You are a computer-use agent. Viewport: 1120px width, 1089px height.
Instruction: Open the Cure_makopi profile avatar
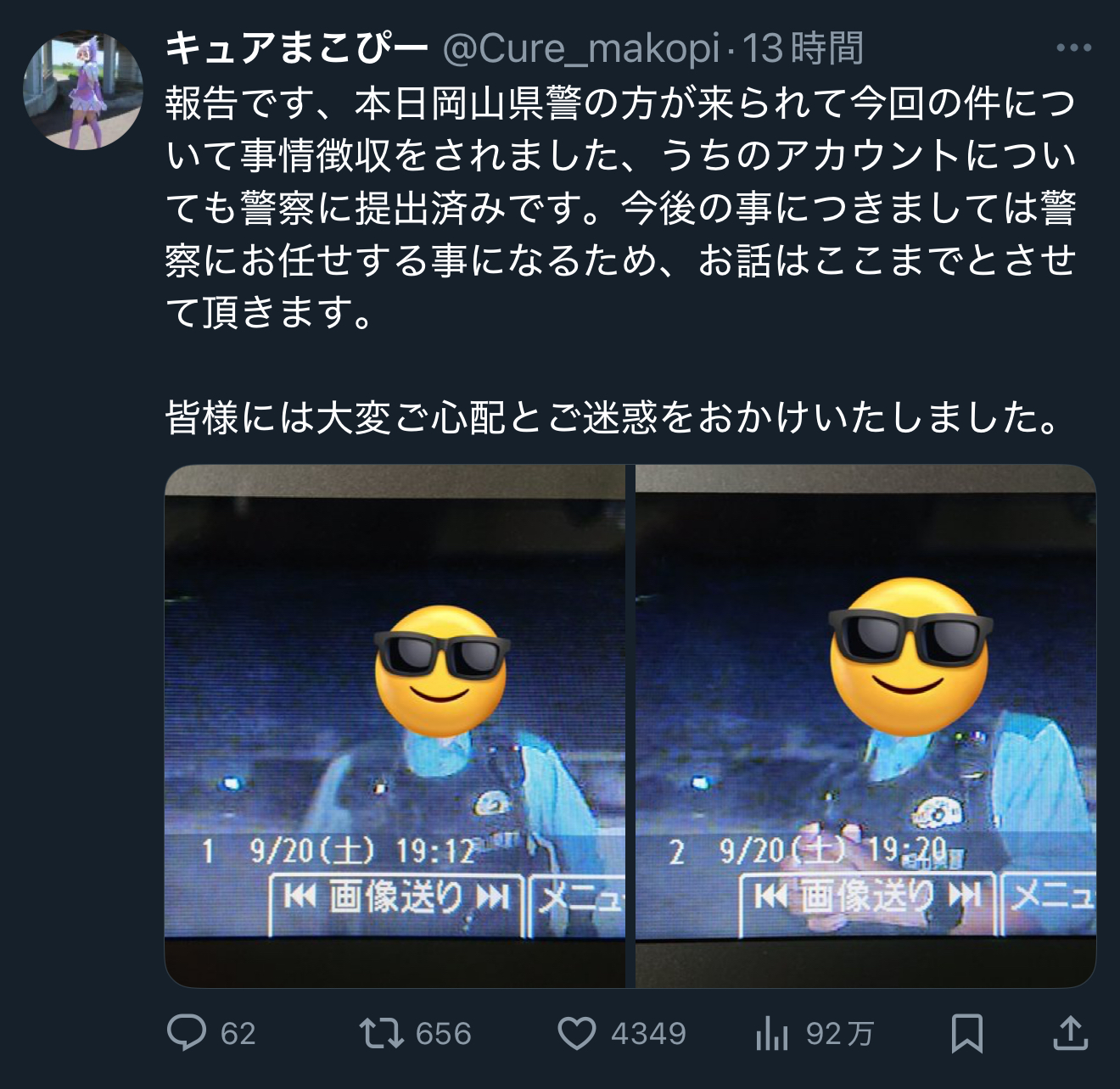pyautogui.click(x=83, y=92)
